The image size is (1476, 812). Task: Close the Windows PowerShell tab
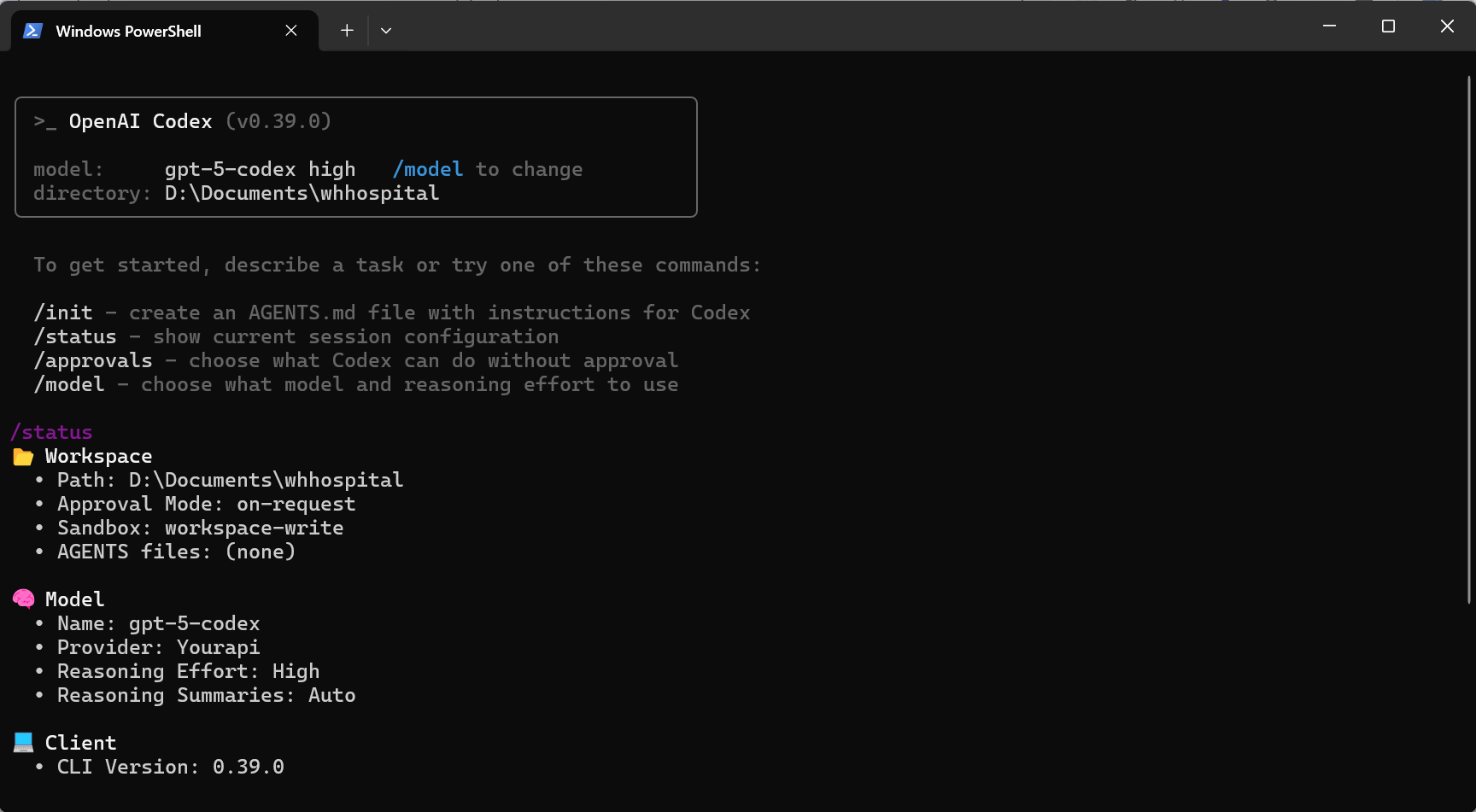coord(291,31)
